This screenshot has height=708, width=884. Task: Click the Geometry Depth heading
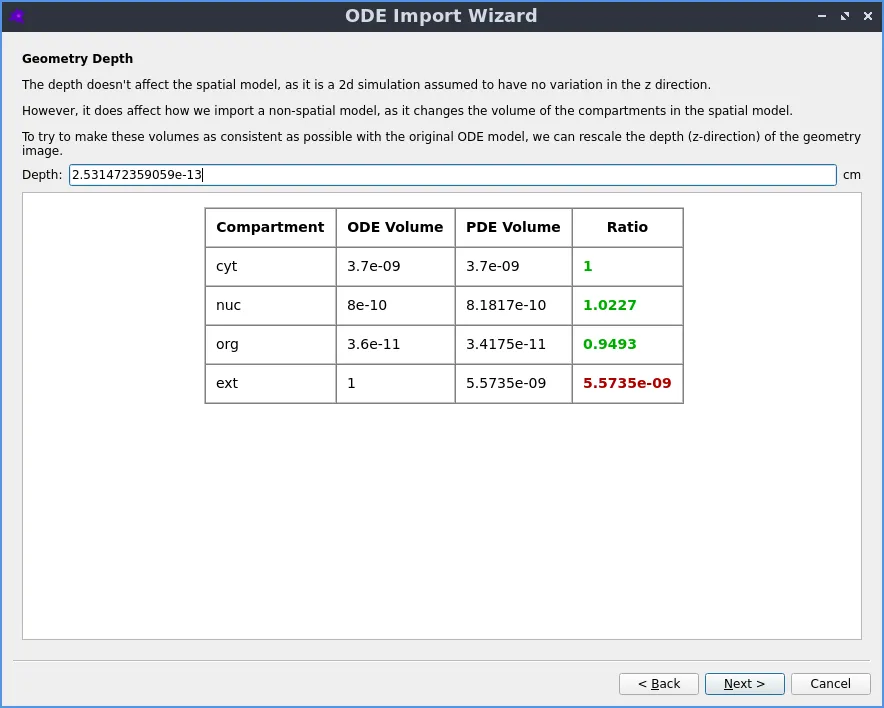(77, 59)
